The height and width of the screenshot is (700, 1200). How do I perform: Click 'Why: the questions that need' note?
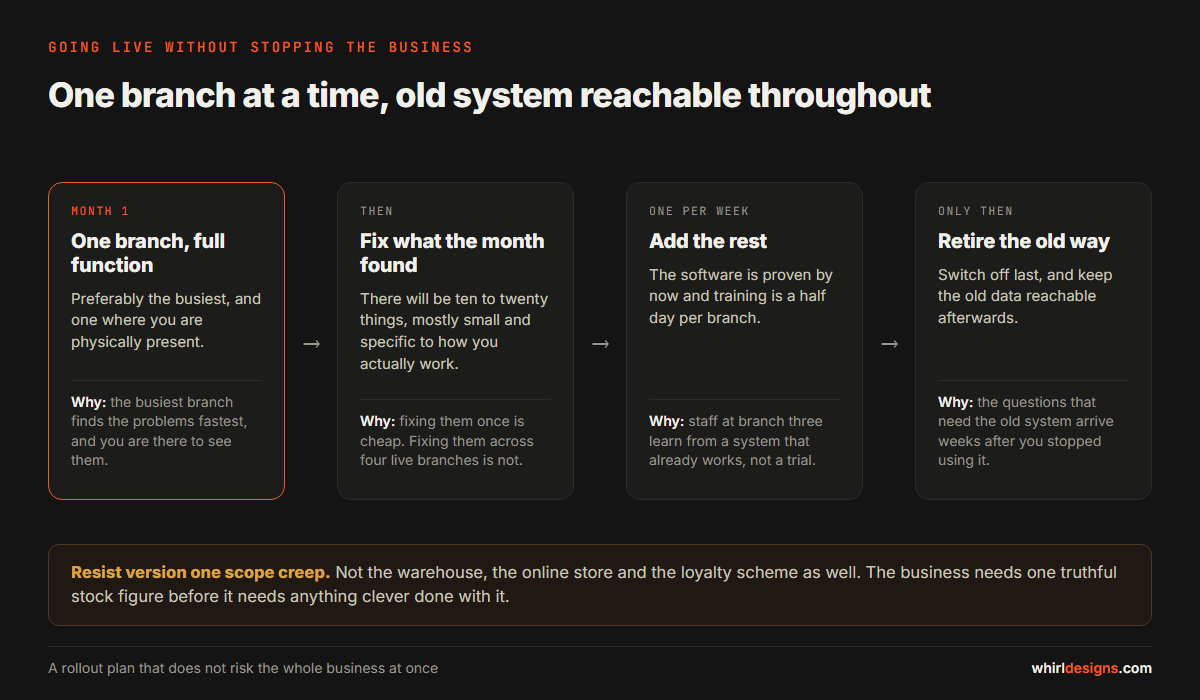1025,431
